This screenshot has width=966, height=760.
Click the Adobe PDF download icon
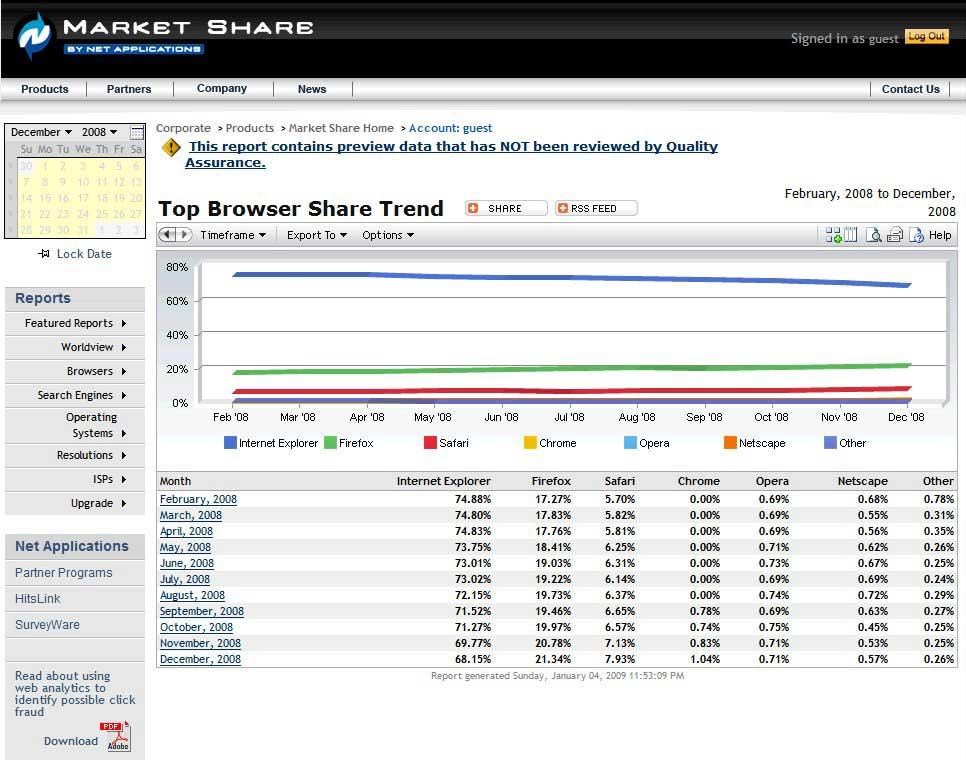coord(115,737)
